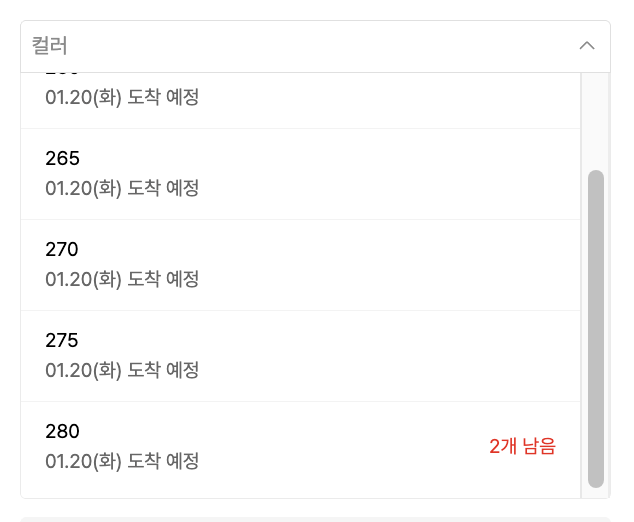Select size 265 option

coord(300,173)
